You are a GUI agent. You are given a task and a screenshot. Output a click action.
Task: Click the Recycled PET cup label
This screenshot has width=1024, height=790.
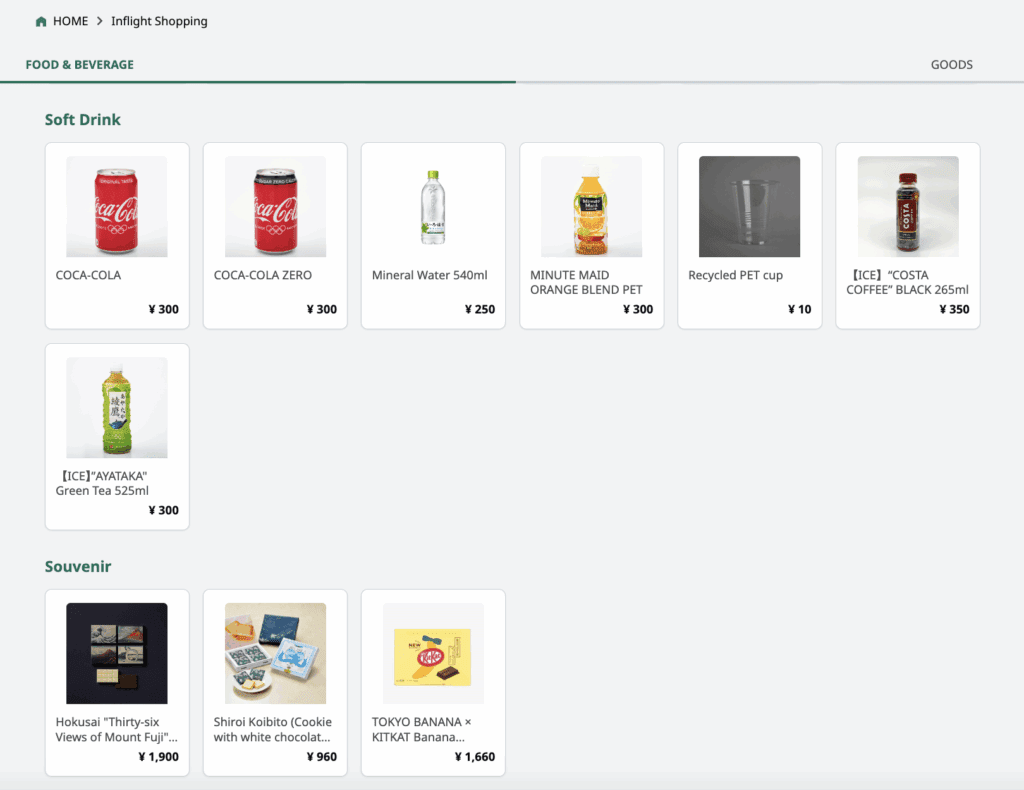735,275
